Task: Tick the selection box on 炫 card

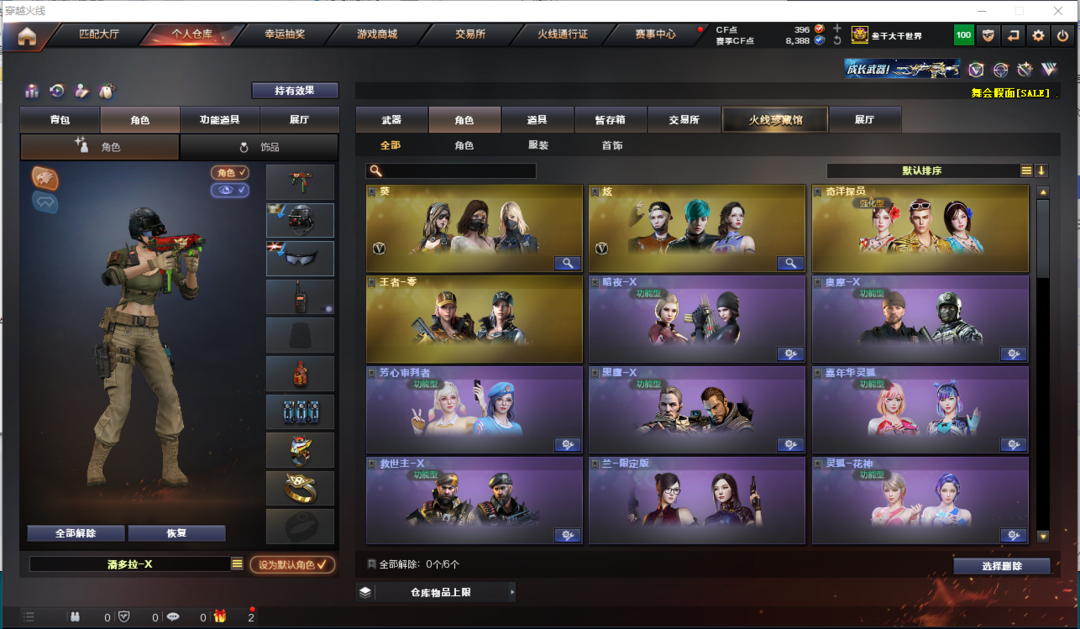Action: click(595, 192)
